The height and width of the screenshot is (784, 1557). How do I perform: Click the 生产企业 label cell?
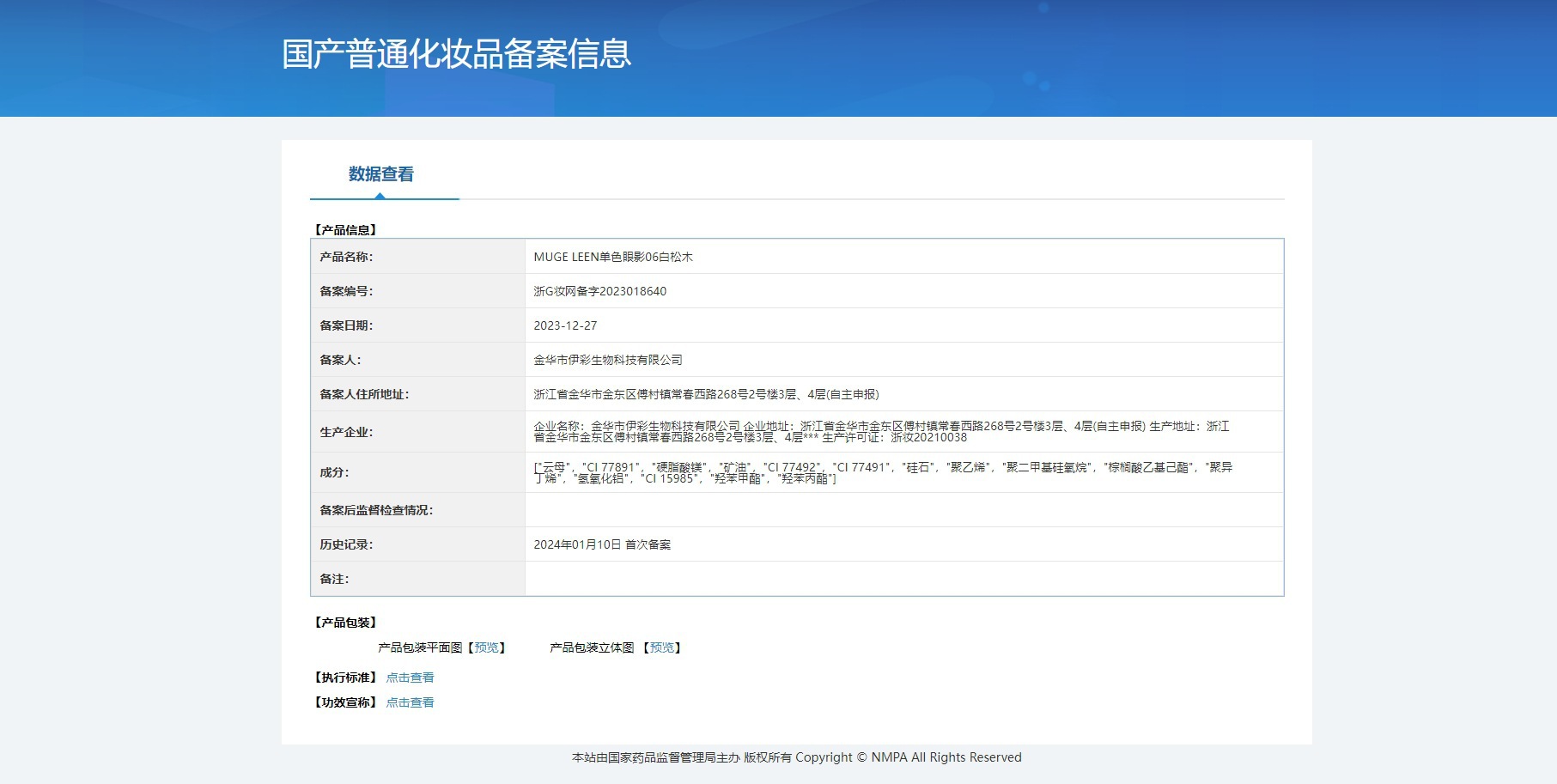click(418, 432)
